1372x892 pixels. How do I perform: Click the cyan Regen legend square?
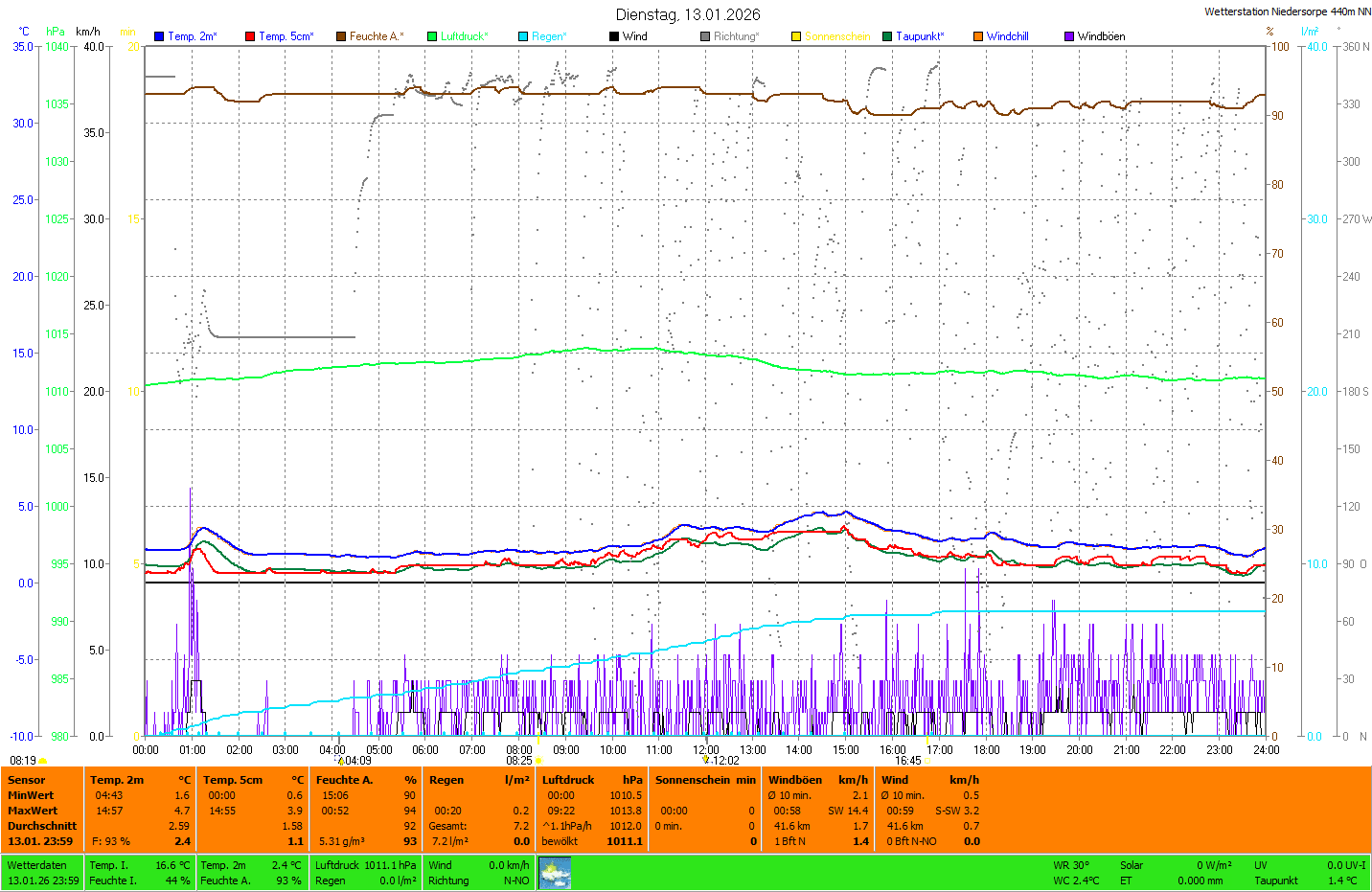tap(523, 36)
